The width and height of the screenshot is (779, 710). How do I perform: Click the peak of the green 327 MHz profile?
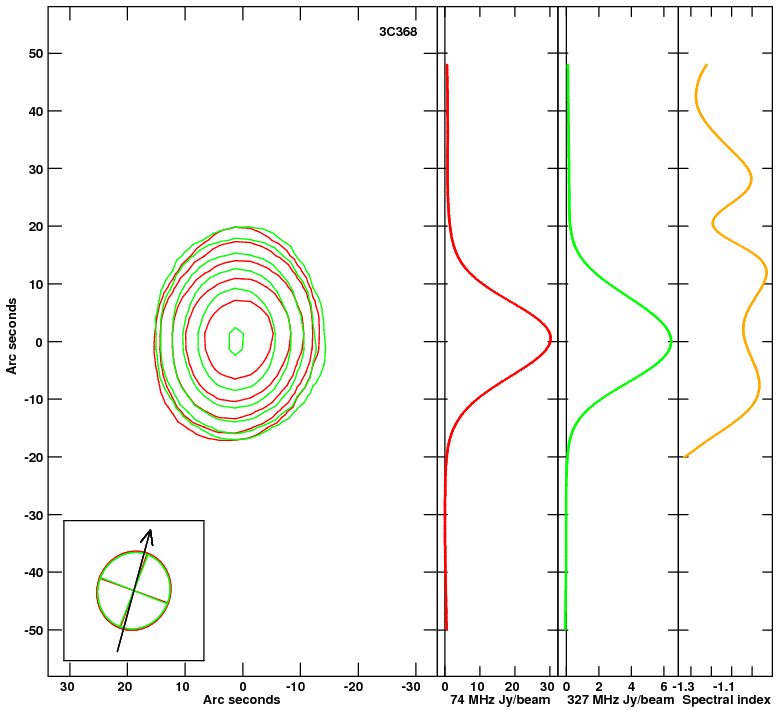pyautogui.click(x=671, y=341)
